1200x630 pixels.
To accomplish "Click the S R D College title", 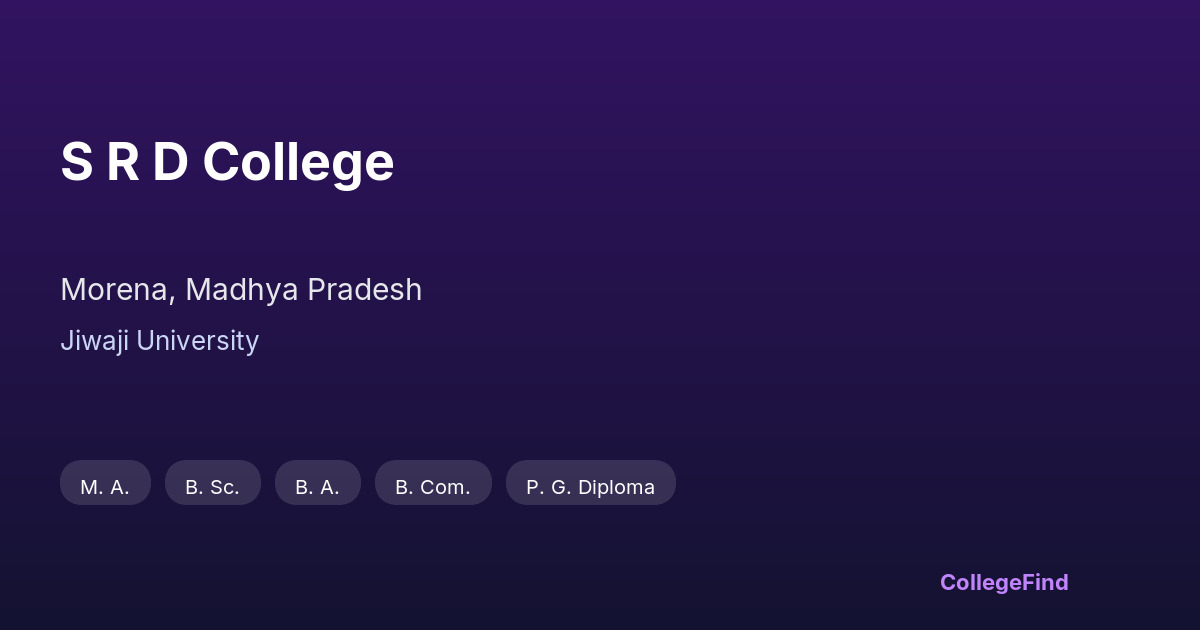I will [227, 162].
